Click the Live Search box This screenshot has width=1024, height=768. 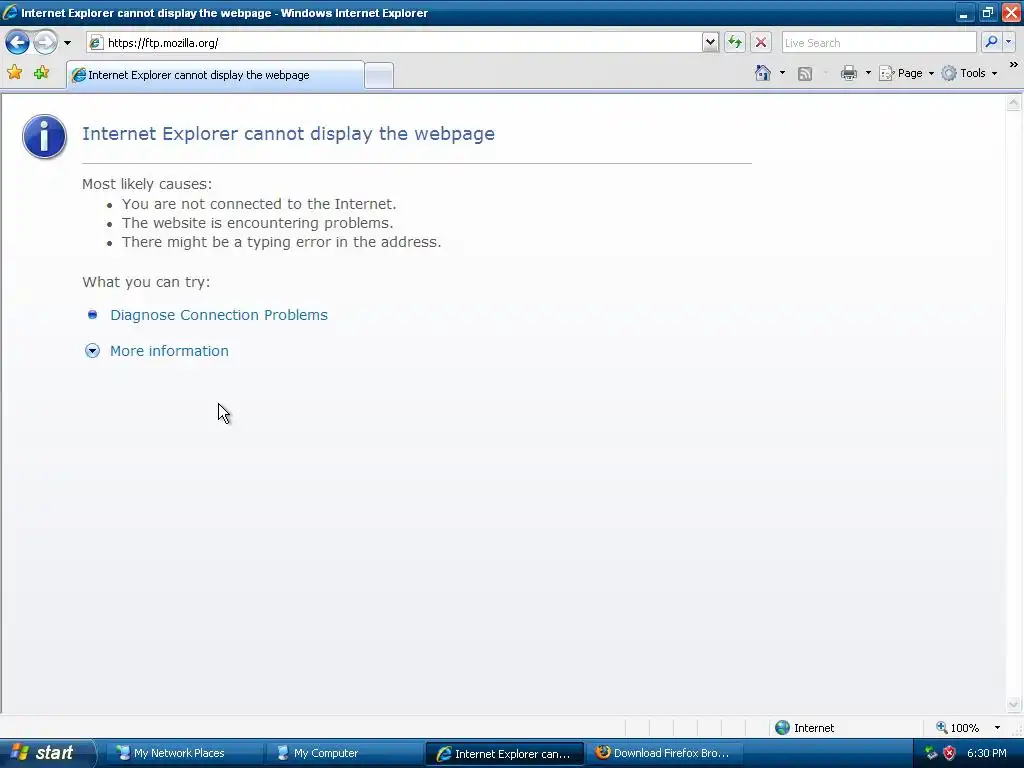[x=878, y=43]
